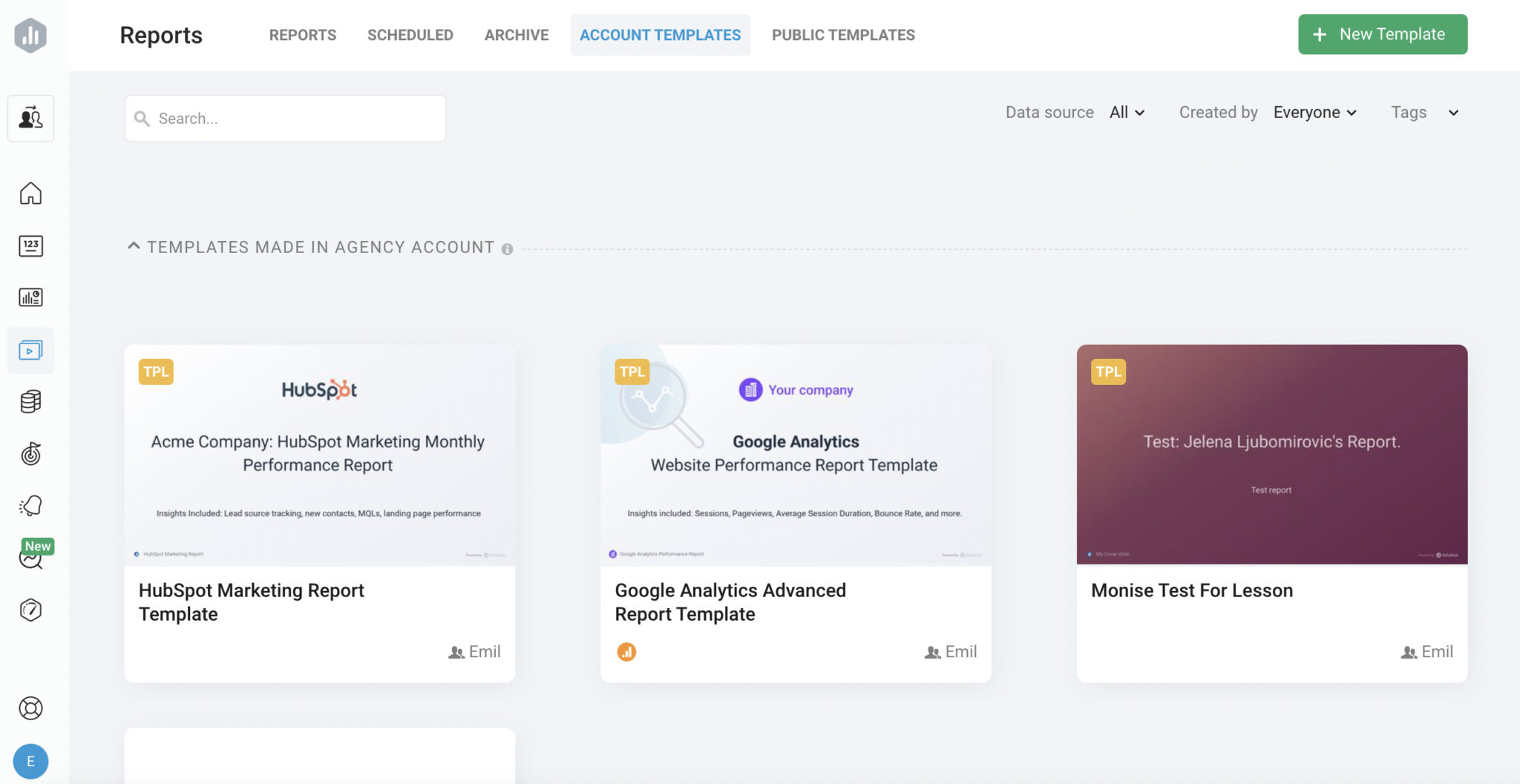This screenshot has height=784, width=1520.
Task: Open Datasets via the database icon
Action: click(x=31, y=401)
